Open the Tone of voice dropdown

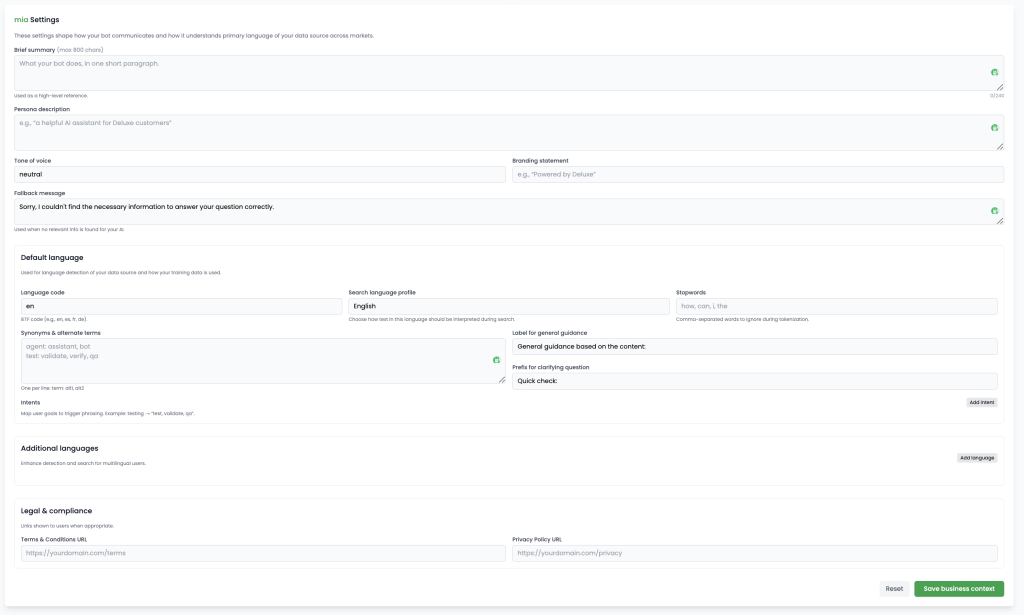tap(260, 174)
